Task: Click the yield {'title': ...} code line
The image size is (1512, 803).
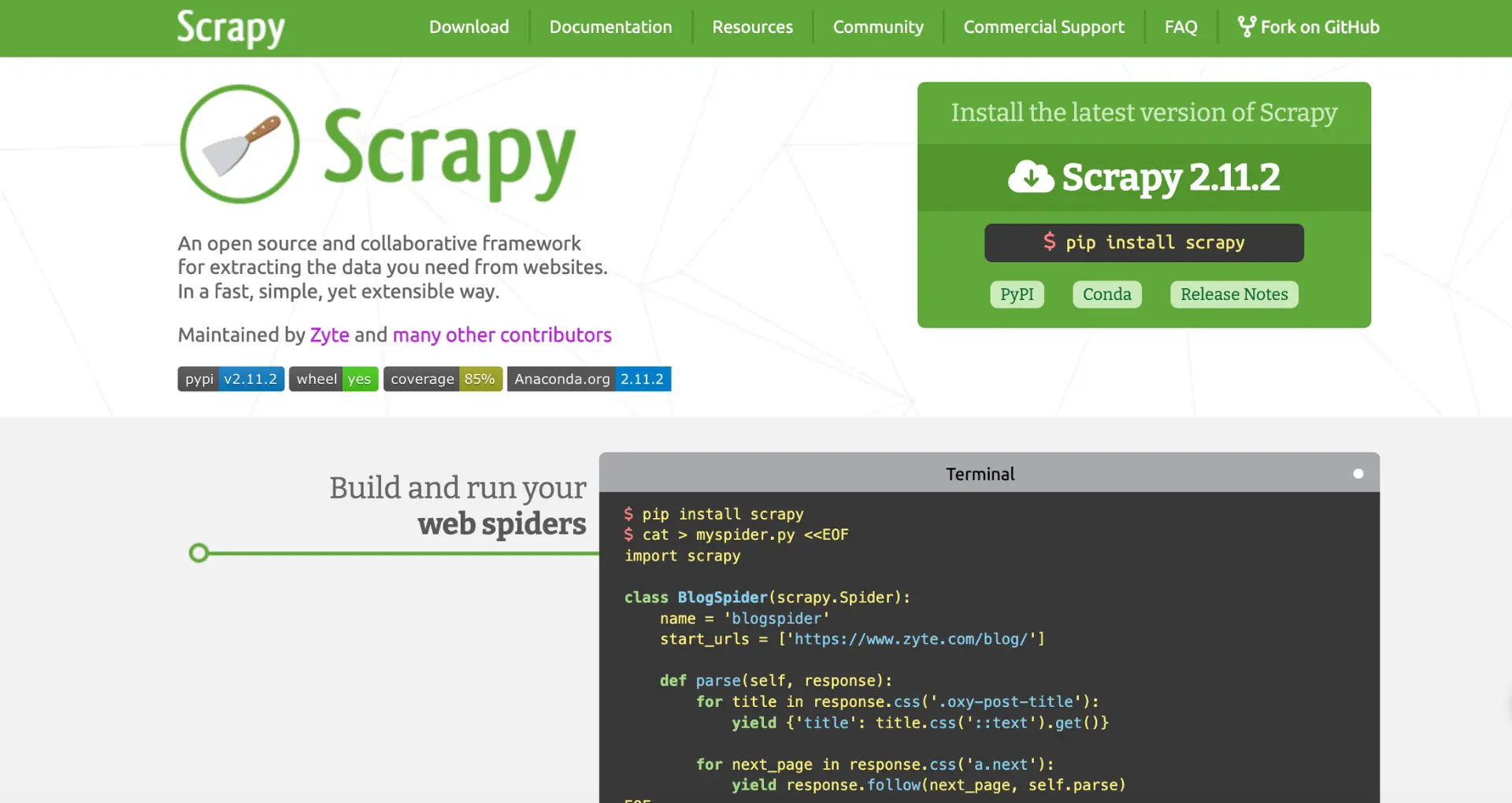Action: (920, 723)
